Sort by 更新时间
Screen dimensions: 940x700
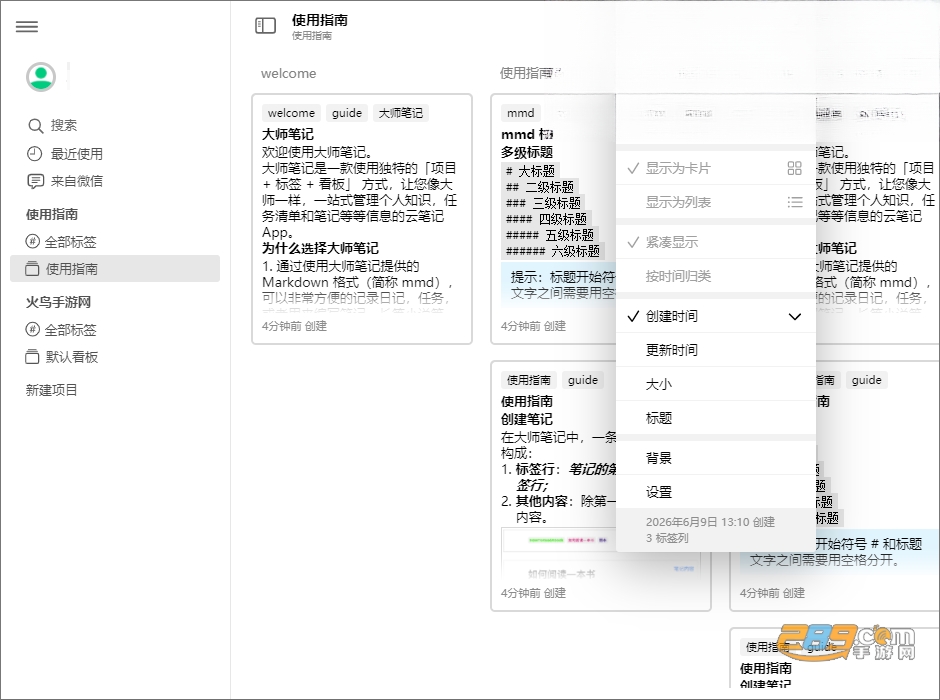coord(716,350)
